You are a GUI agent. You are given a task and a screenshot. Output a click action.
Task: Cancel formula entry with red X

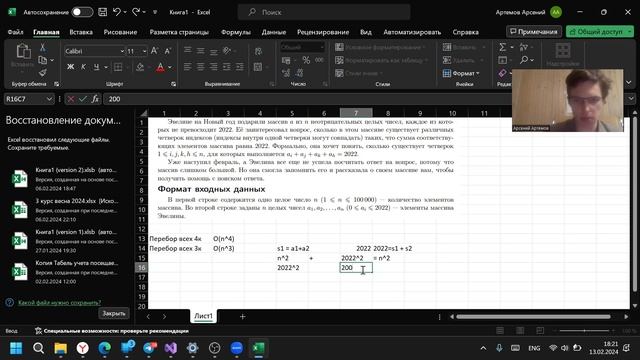71,99
